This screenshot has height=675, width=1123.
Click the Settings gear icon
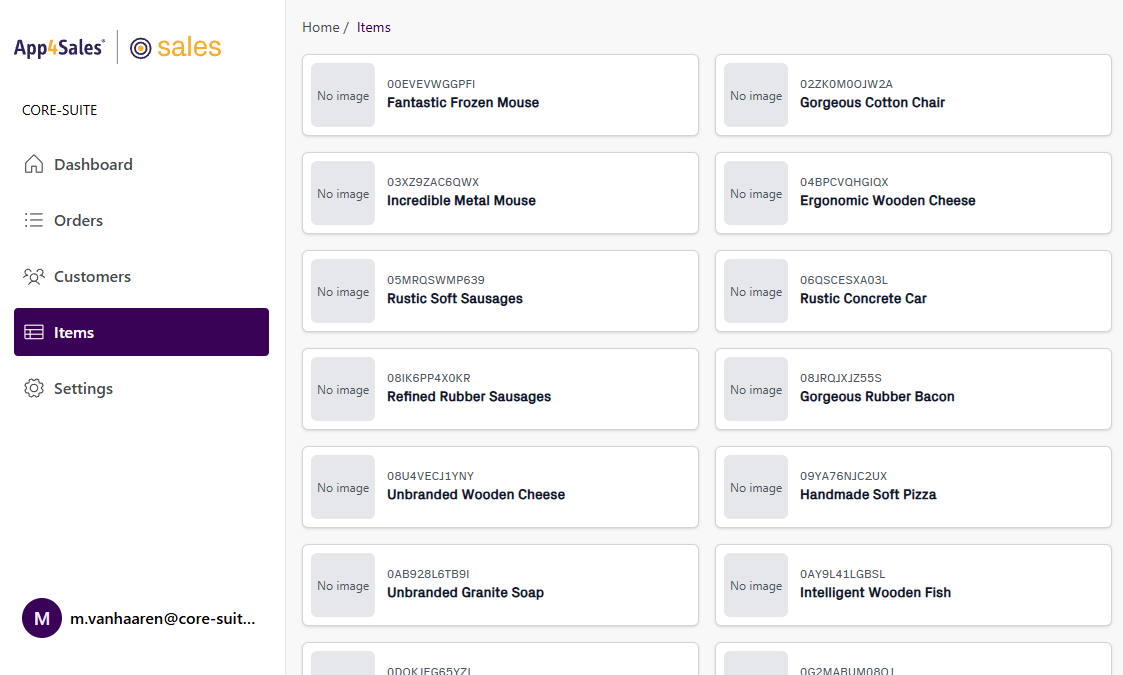coord(34,388)
